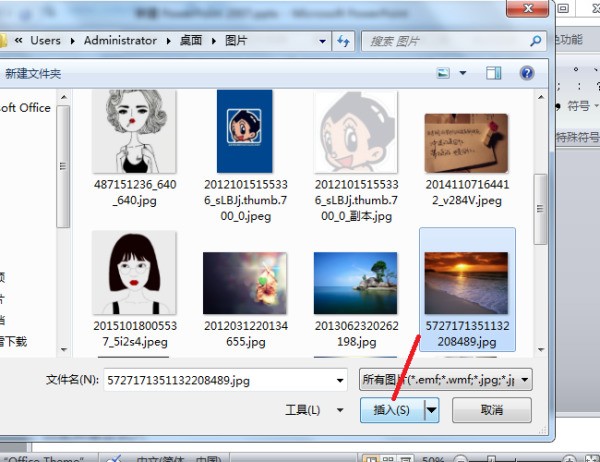Click the dialog resize grip corner

tap(543, 430)
